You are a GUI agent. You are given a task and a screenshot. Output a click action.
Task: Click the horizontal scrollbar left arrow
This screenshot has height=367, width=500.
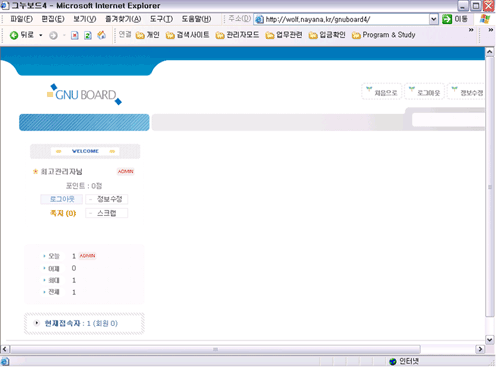tap(5, 349)
